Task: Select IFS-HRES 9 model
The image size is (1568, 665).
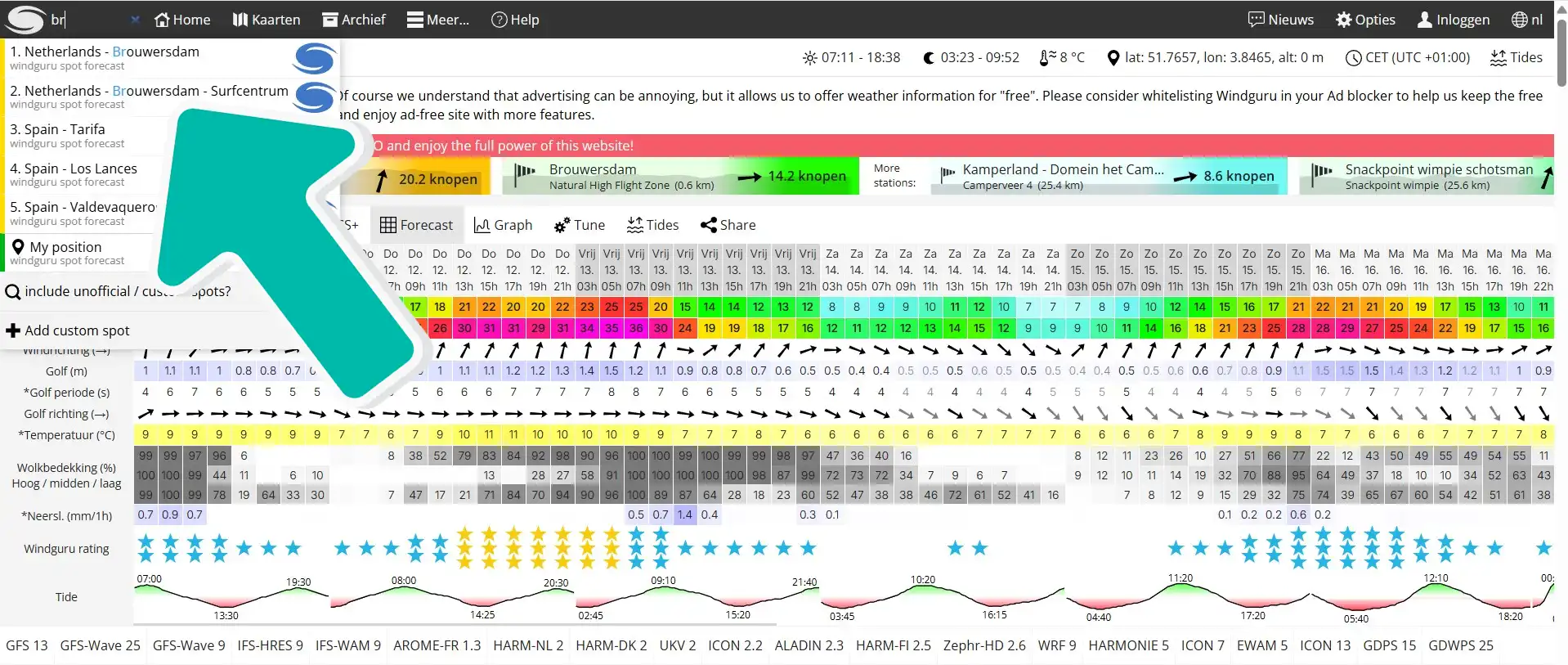Action: 270,645
